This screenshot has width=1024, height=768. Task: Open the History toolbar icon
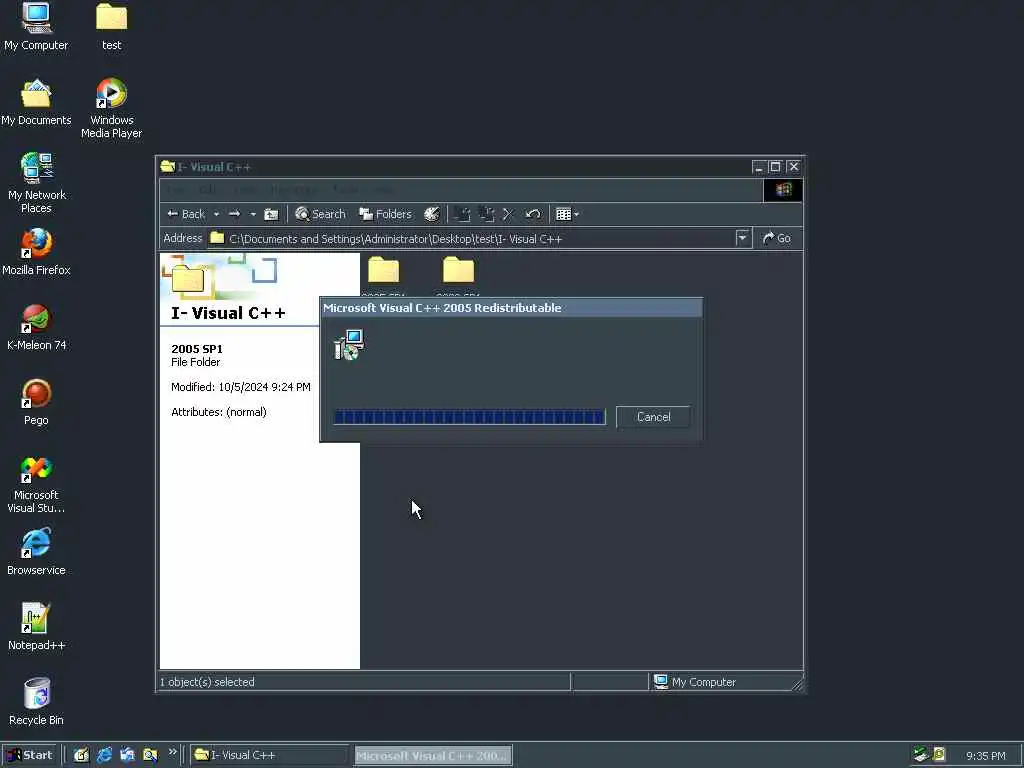(x=432, y=214)
